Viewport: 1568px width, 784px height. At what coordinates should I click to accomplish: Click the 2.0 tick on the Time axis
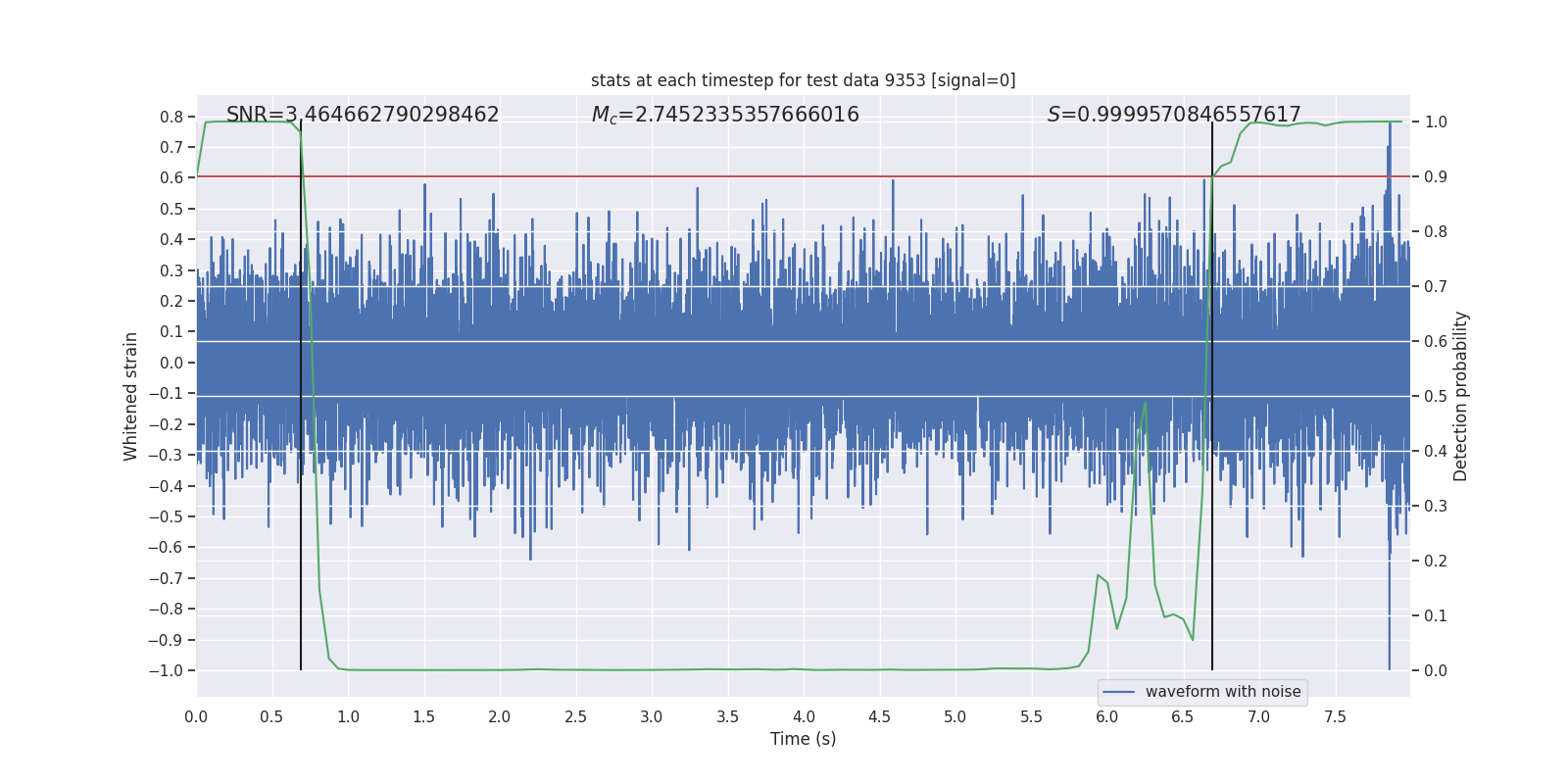(500, 716)
